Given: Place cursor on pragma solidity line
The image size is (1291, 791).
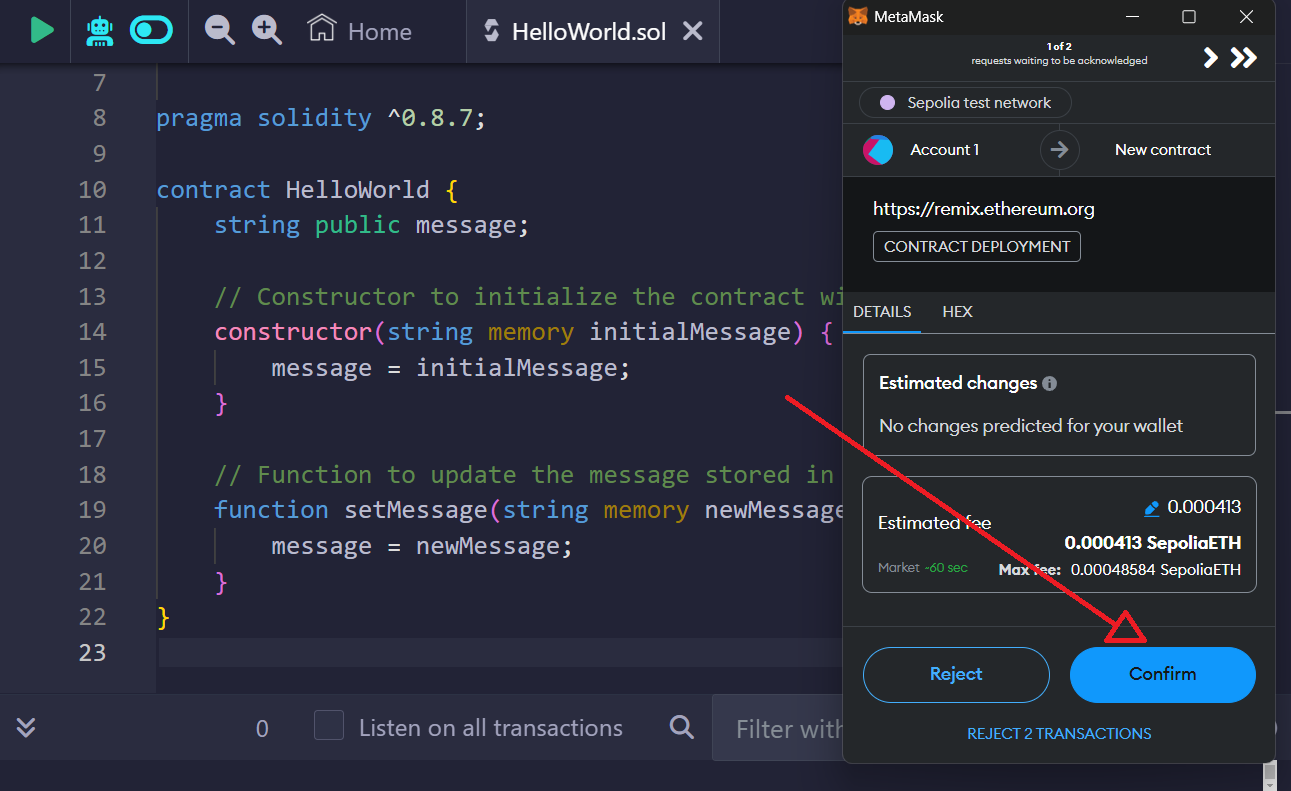Looking at the screenshot, I should pos(321,118).
